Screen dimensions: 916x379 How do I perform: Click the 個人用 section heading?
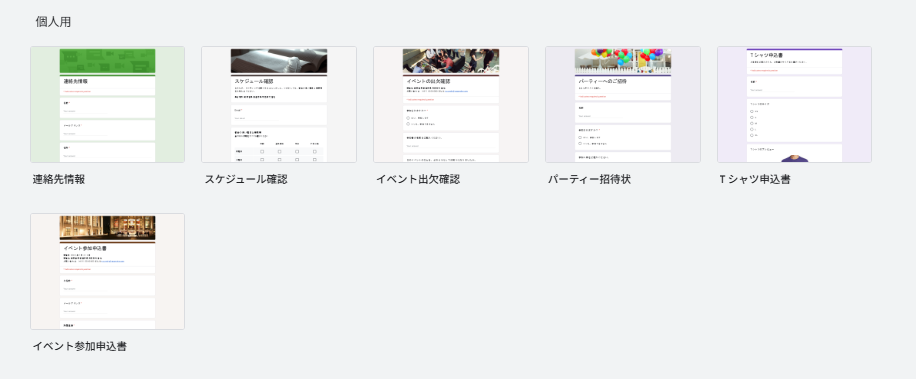click(x=53, y=22)
